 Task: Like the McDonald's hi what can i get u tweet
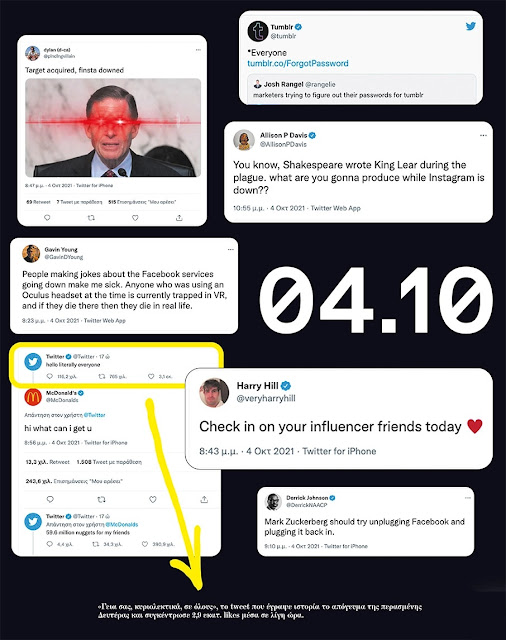pyautogui.click(x=153, y=499)
